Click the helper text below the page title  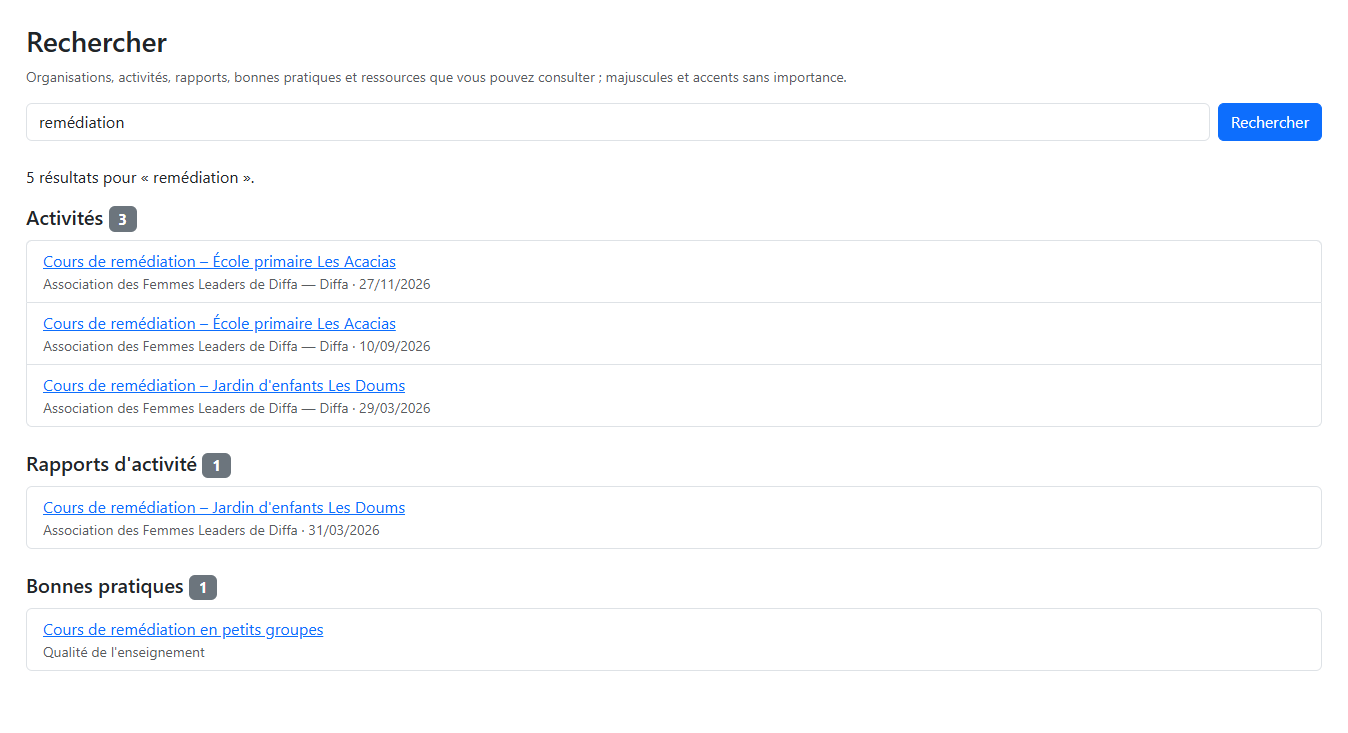point(436,77)
